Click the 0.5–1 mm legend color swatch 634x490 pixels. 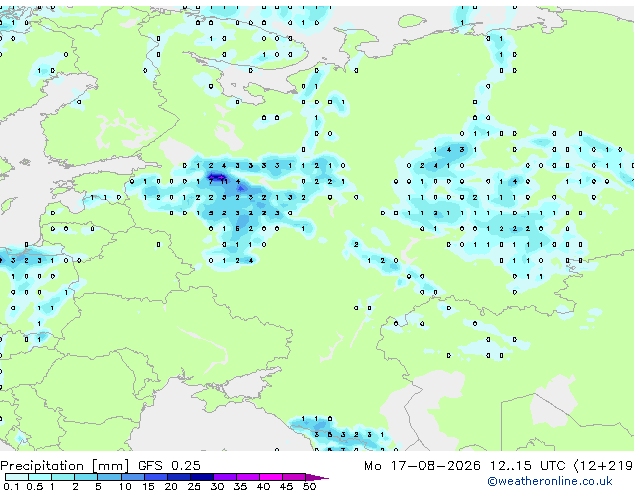(x=40, y=477)
